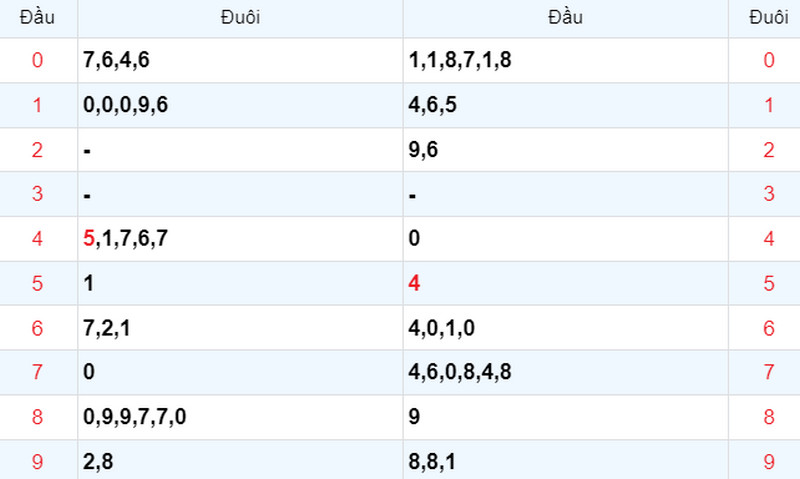
Task: Select the cell containing 1,1,8,7,1,8
Action: coord(565,60)
